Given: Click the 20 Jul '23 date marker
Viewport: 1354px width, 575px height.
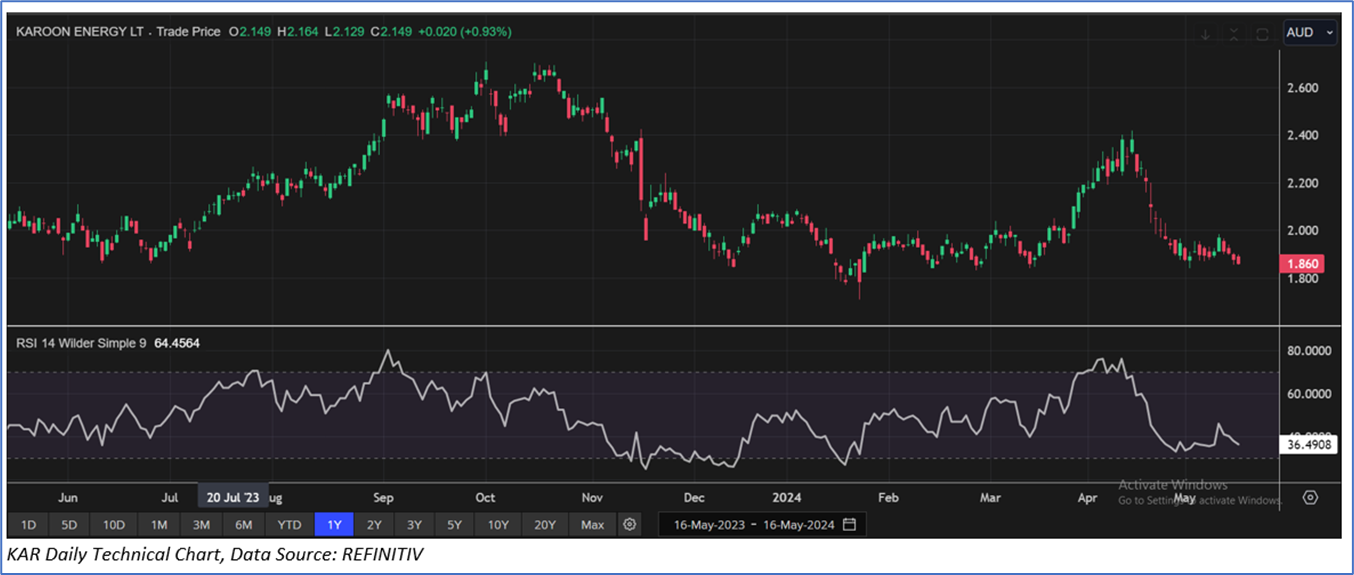Looking at the screenshot, I should pyautogui.click(x=232, y=497).
